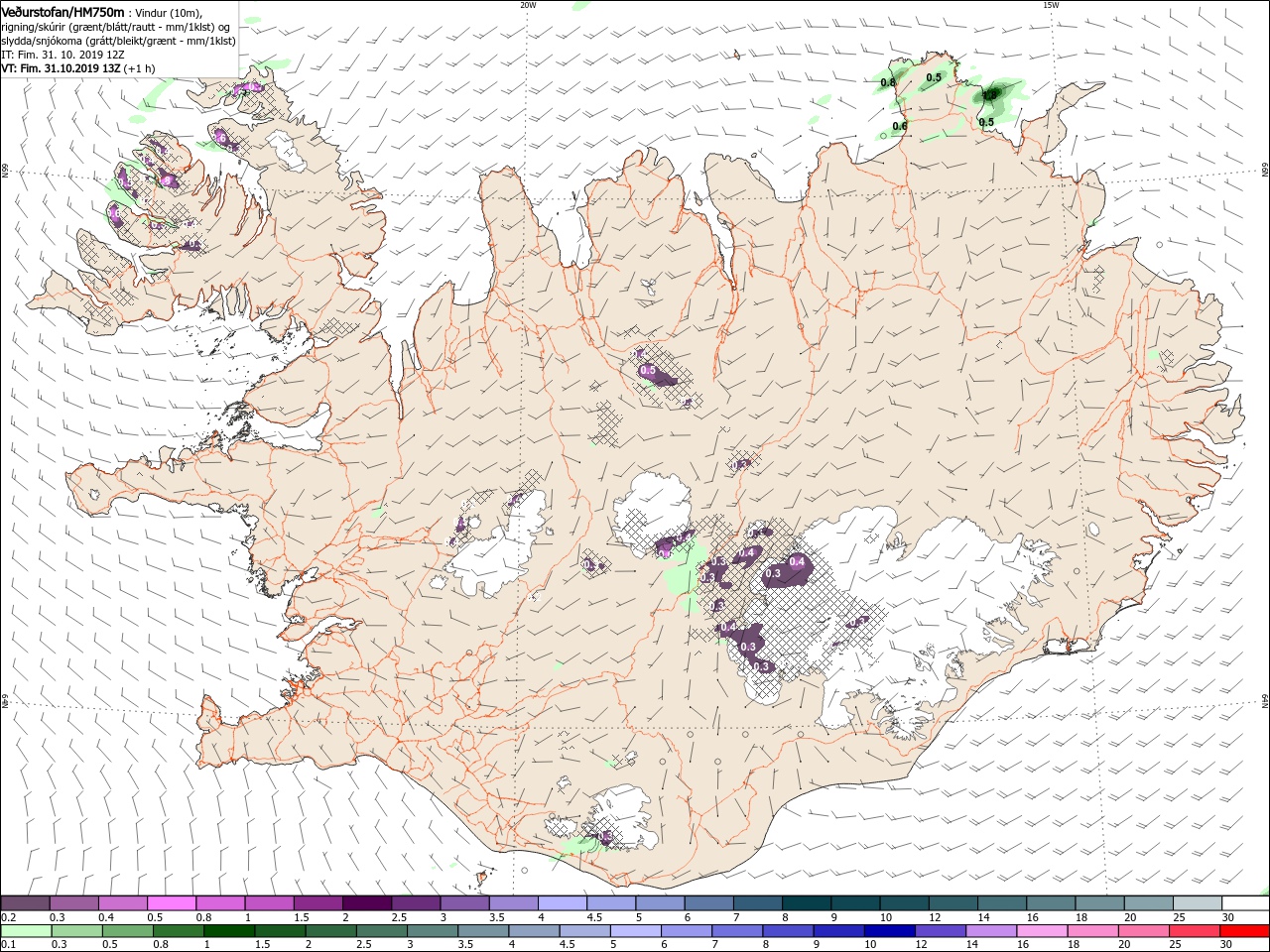1270x952 pixels.
Task: Click the 0.8 value on the northeast coast
Action: (888, 82)
